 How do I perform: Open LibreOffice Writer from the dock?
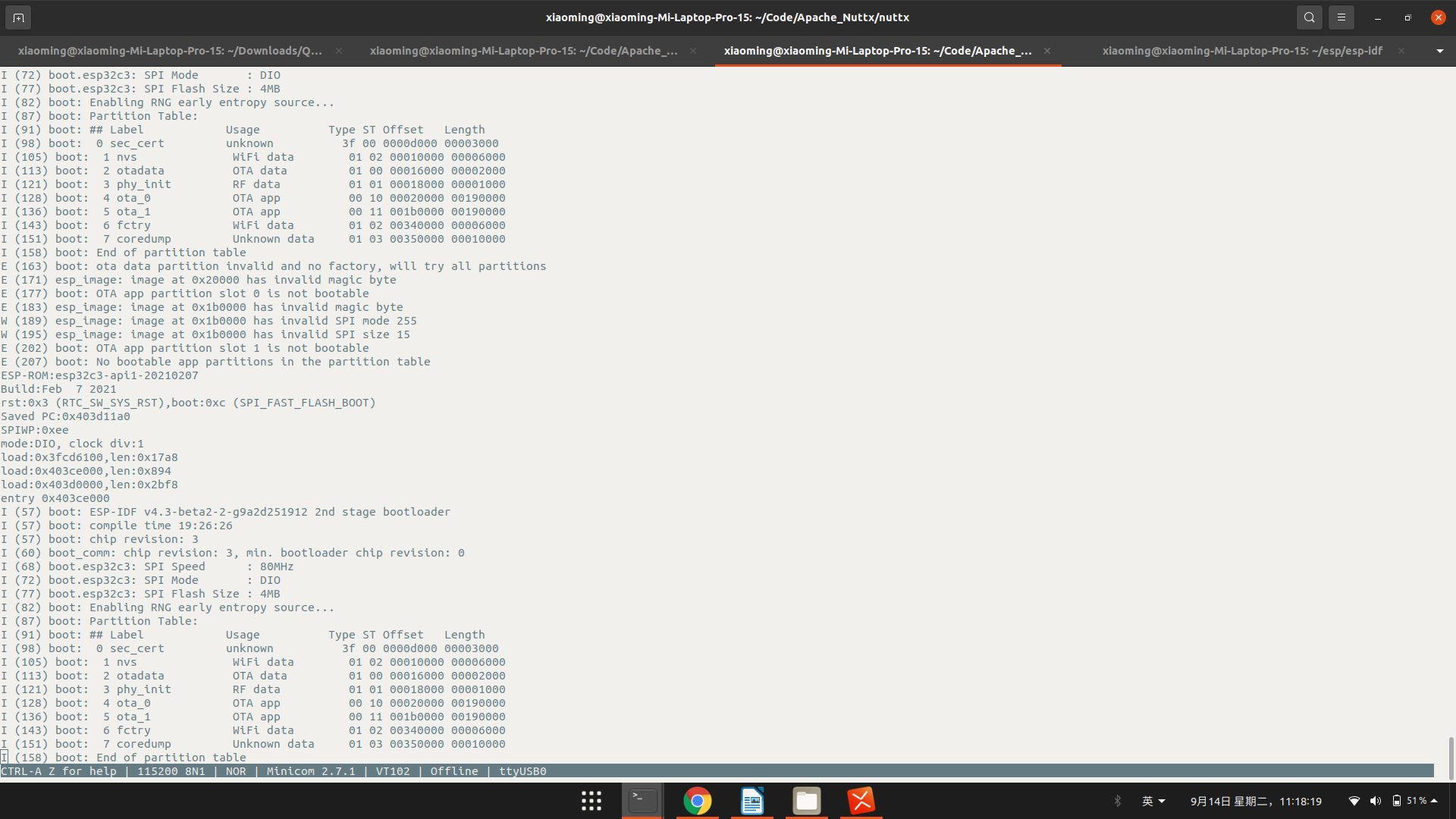pos(752,801)
